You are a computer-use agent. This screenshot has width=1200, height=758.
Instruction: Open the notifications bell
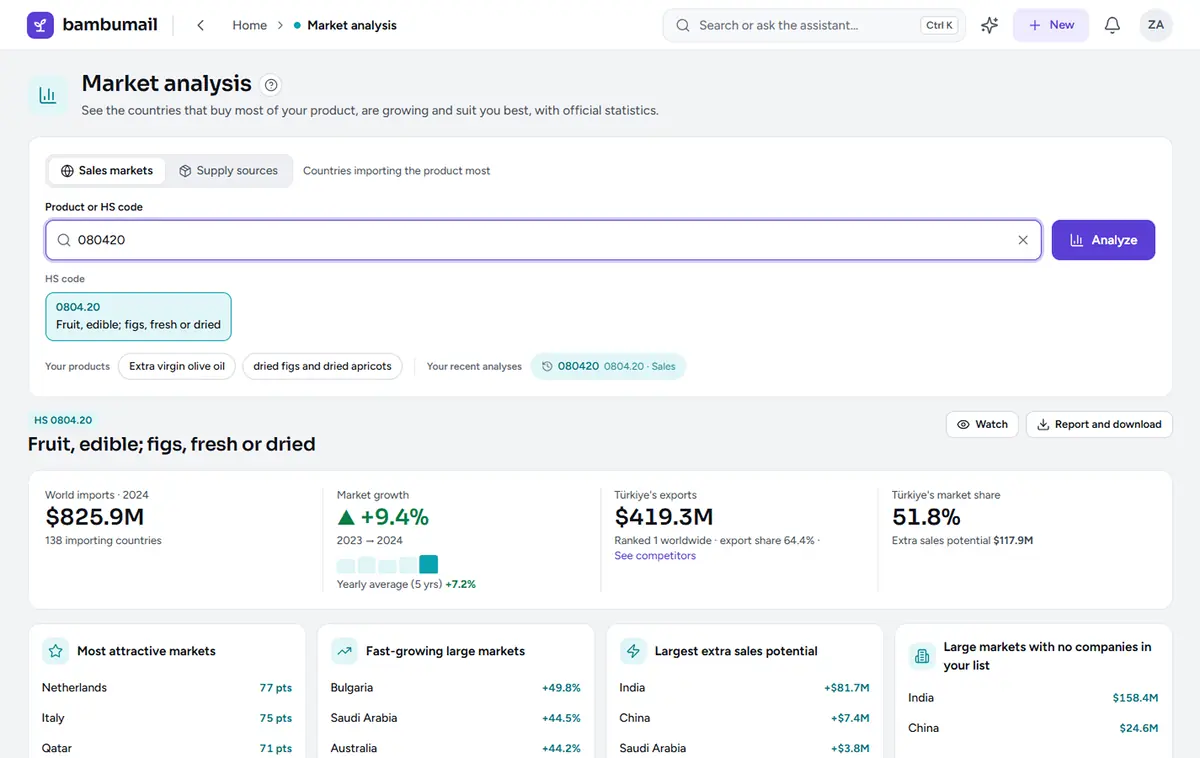(x=1112, y=25)
